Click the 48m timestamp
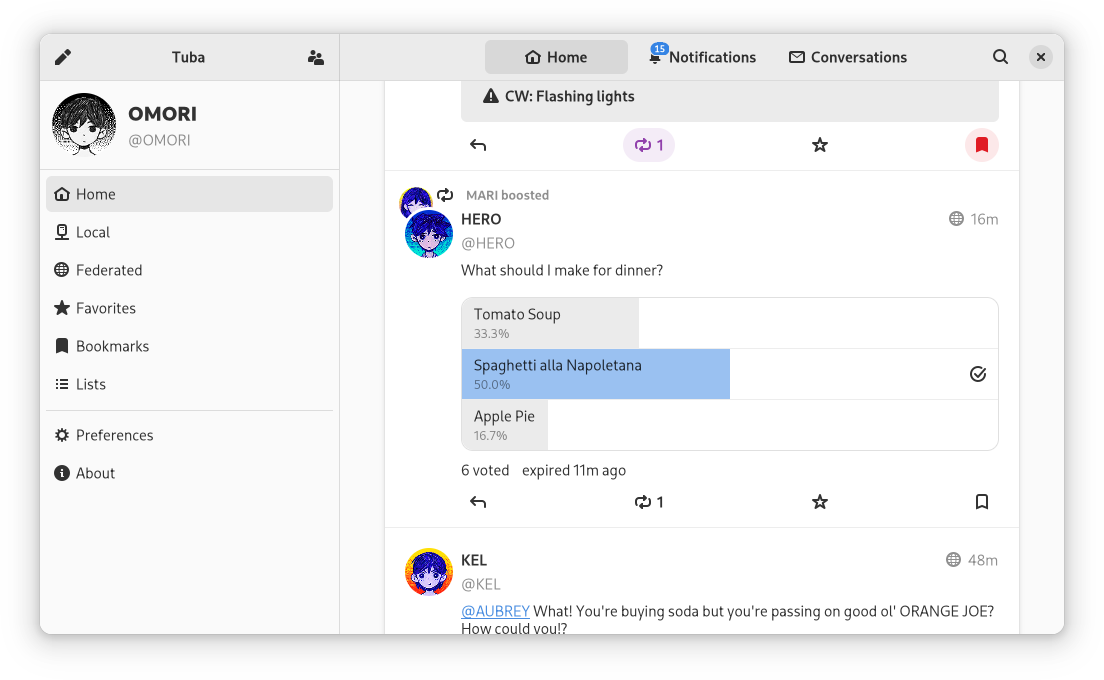 pyautogui.click(x=983, y=560)
